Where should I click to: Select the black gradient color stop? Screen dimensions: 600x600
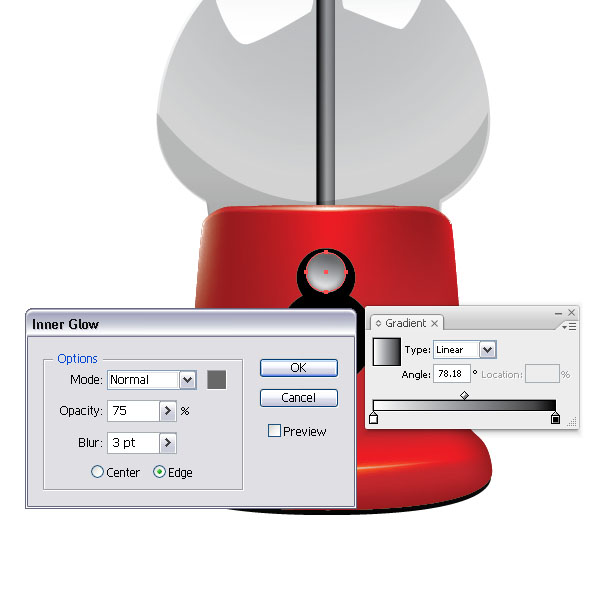point(555,418)
